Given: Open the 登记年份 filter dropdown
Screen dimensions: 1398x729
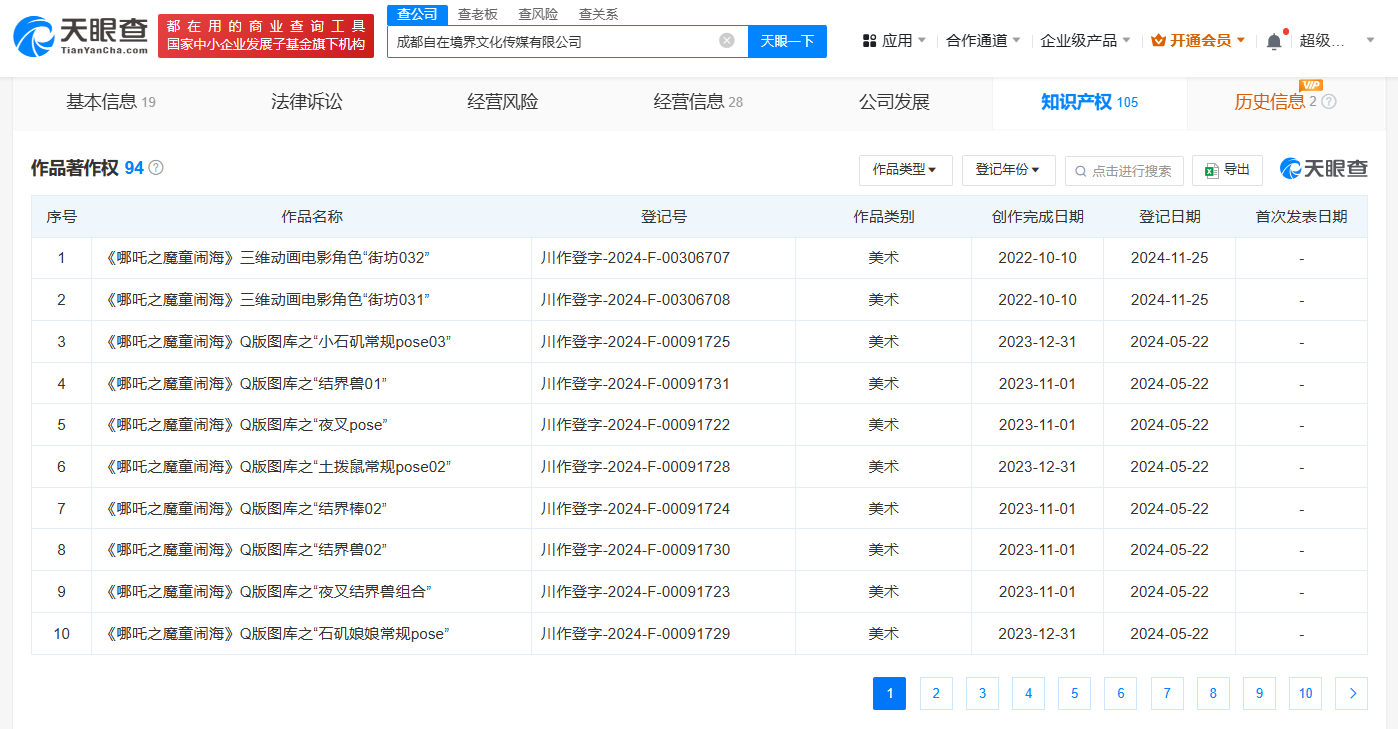Looking at the screenshot, I should 1008,170.
